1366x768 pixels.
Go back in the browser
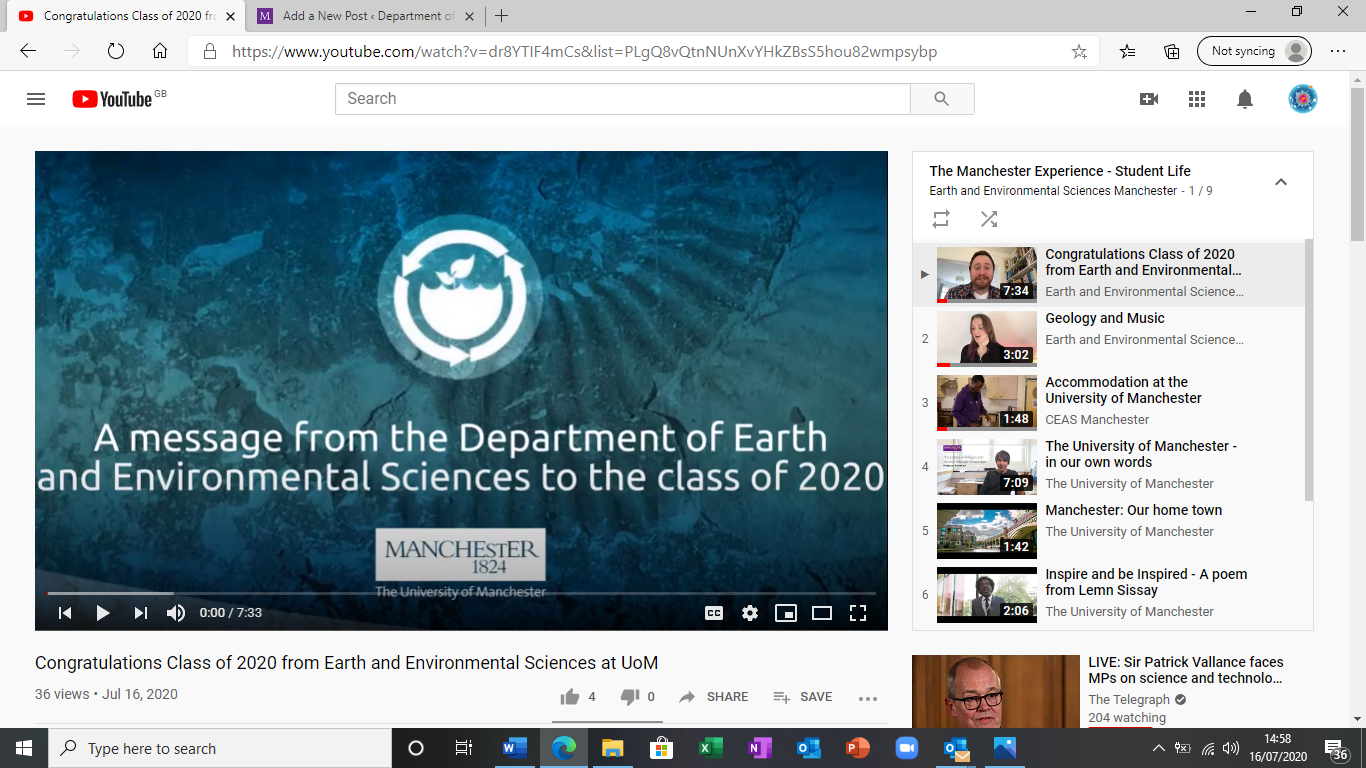[x=28, y=52]
